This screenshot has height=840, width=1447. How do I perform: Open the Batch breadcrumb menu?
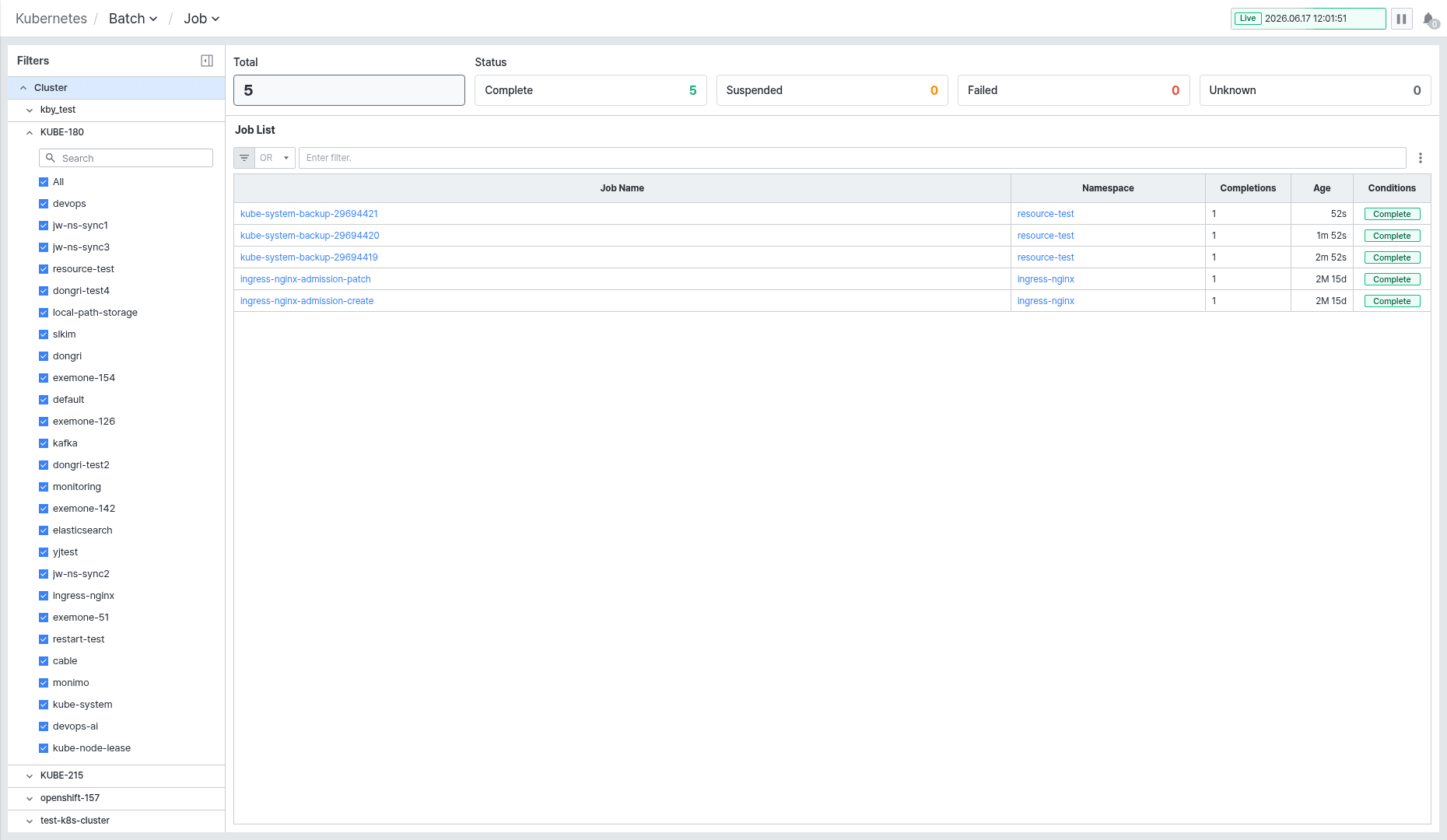(x=133, y=19)
